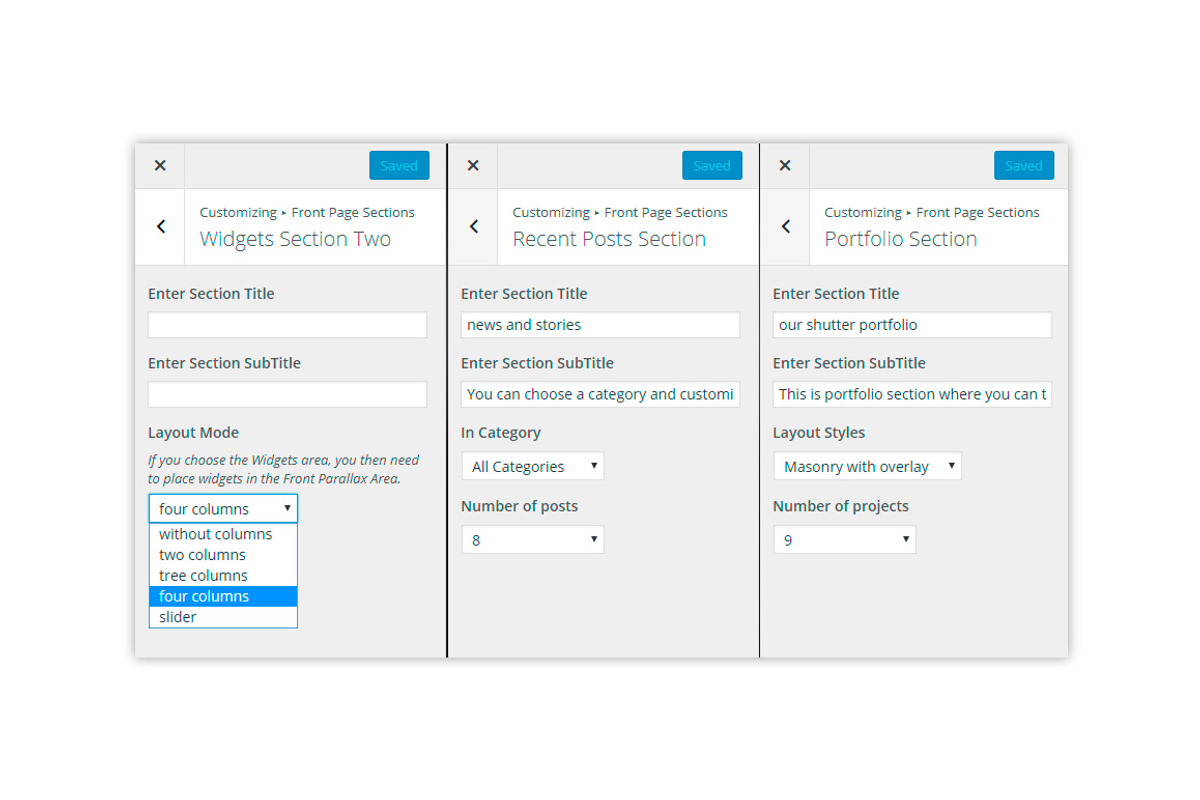
Task: Click 'Recent Posts Section' heading text
Action: tap(609, 239)
